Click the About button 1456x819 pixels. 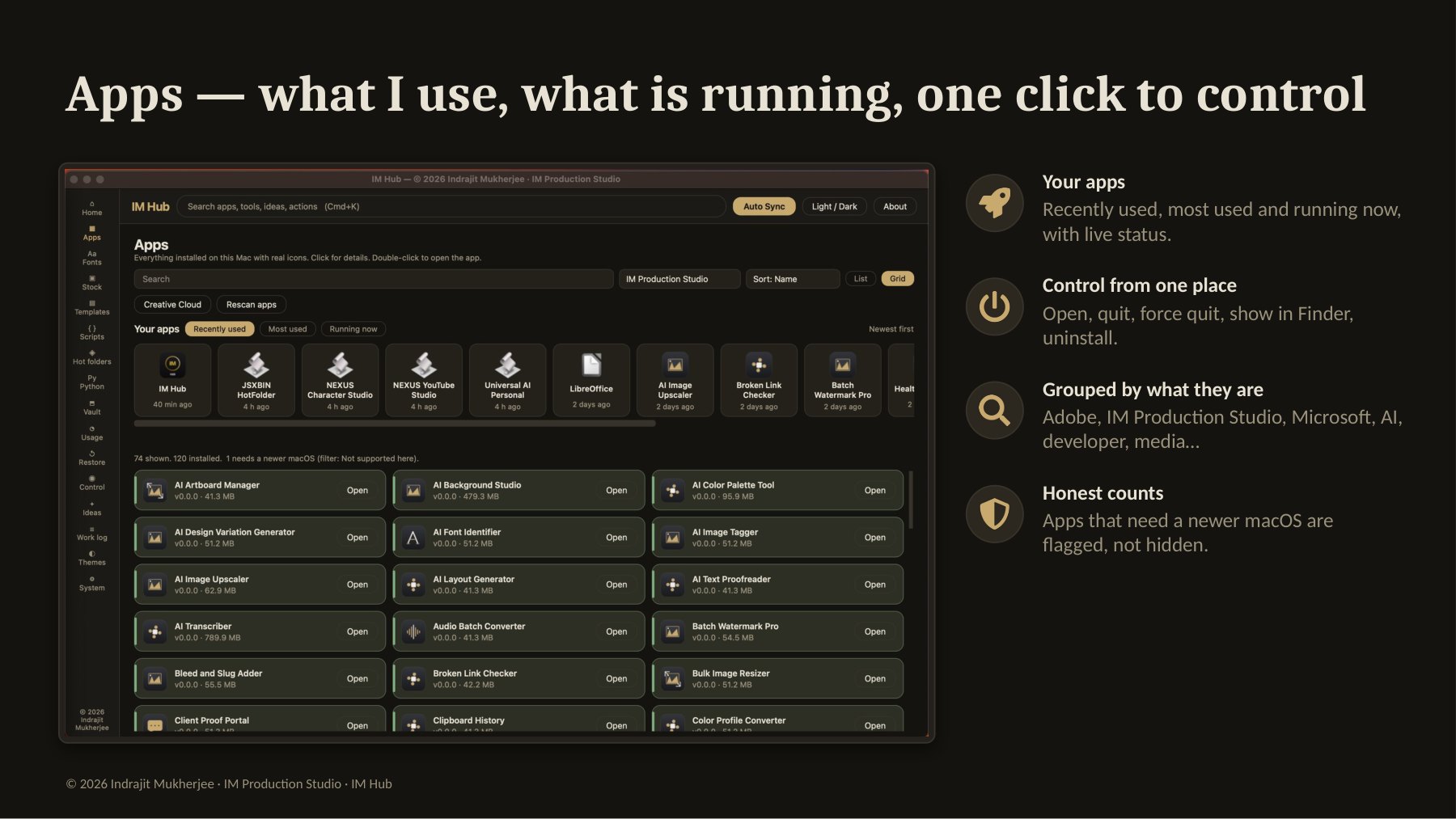(x=895, y=207)
